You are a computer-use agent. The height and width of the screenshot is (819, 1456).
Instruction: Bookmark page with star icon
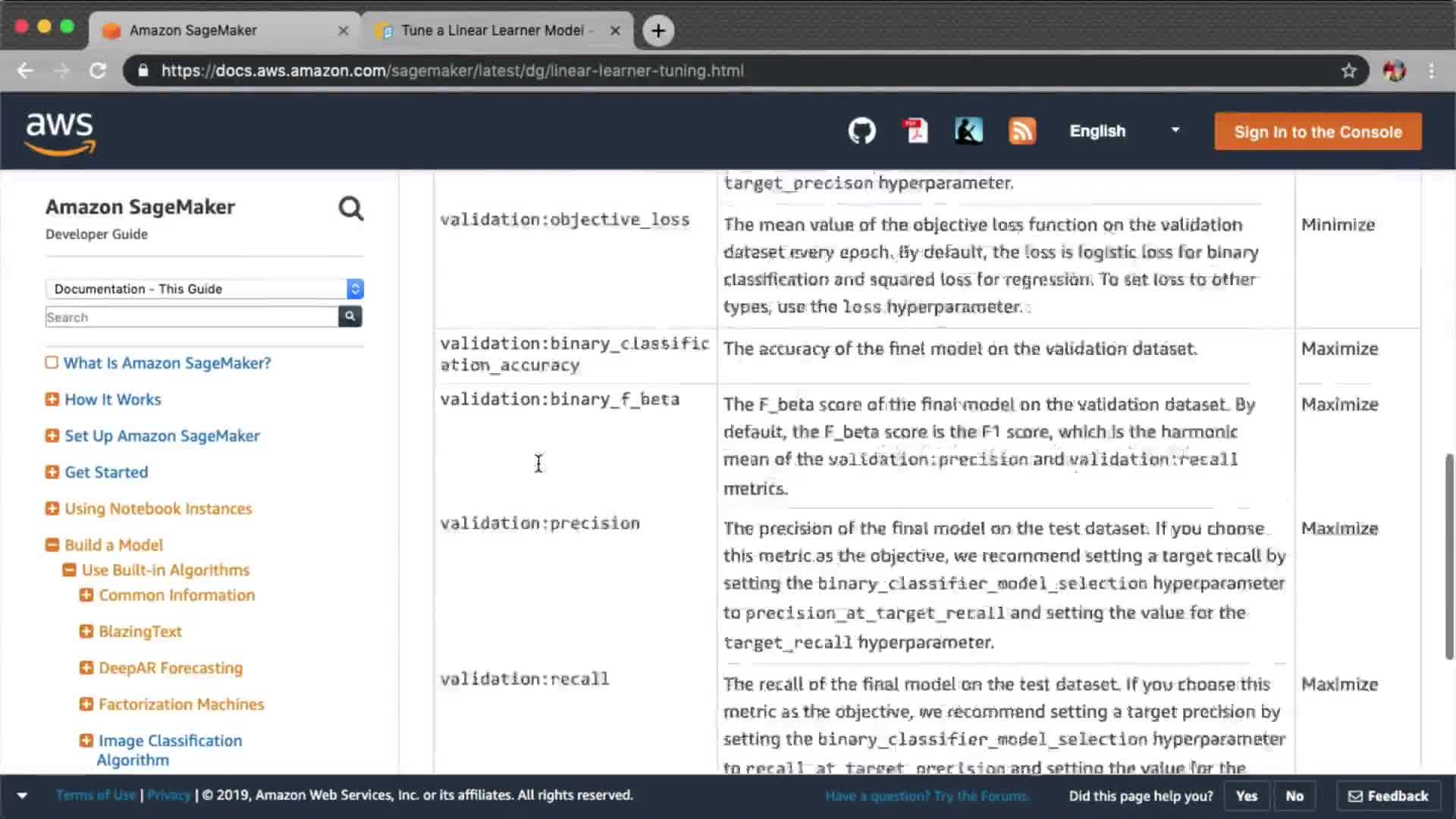1348,71
